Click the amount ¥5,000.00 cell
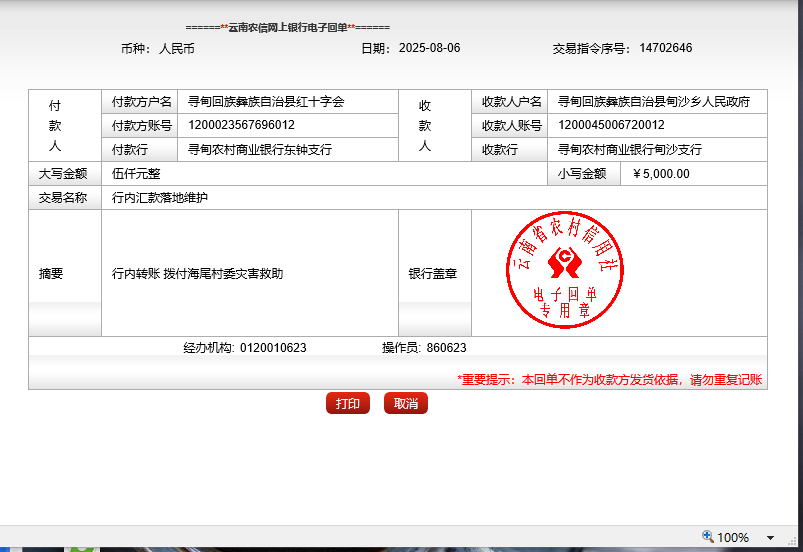The image size is (803, 552). point(661,174)
